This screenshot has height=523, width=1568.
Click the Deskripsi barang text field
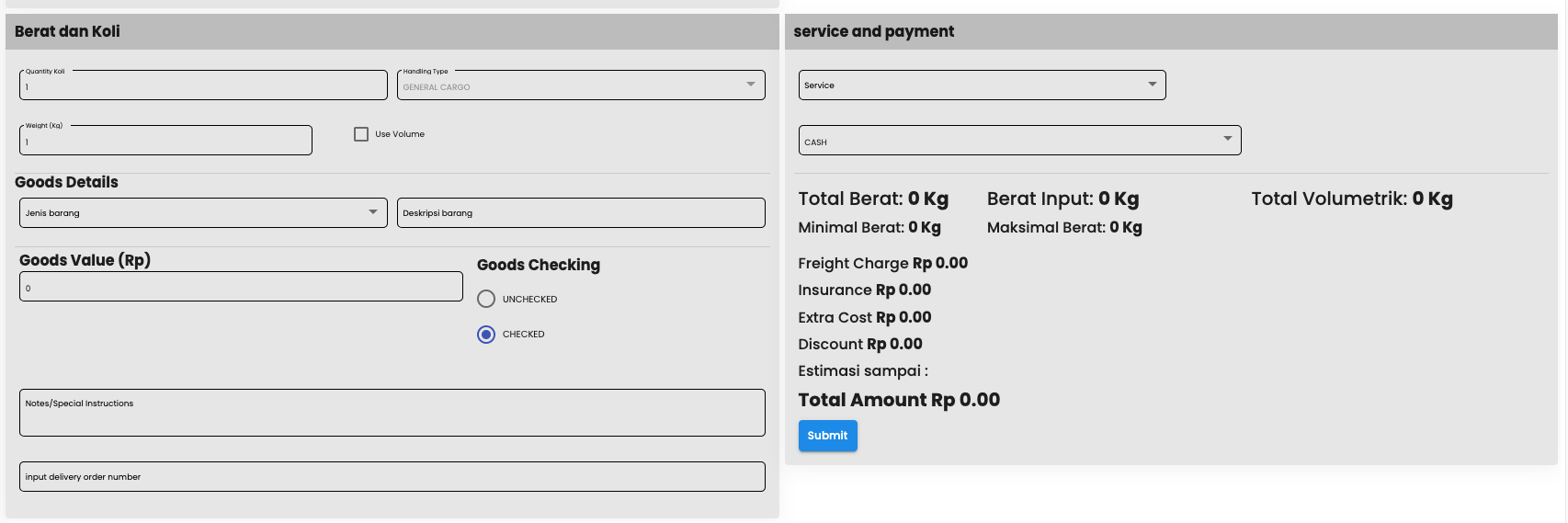pyautogui.click(x=581, y=212)
